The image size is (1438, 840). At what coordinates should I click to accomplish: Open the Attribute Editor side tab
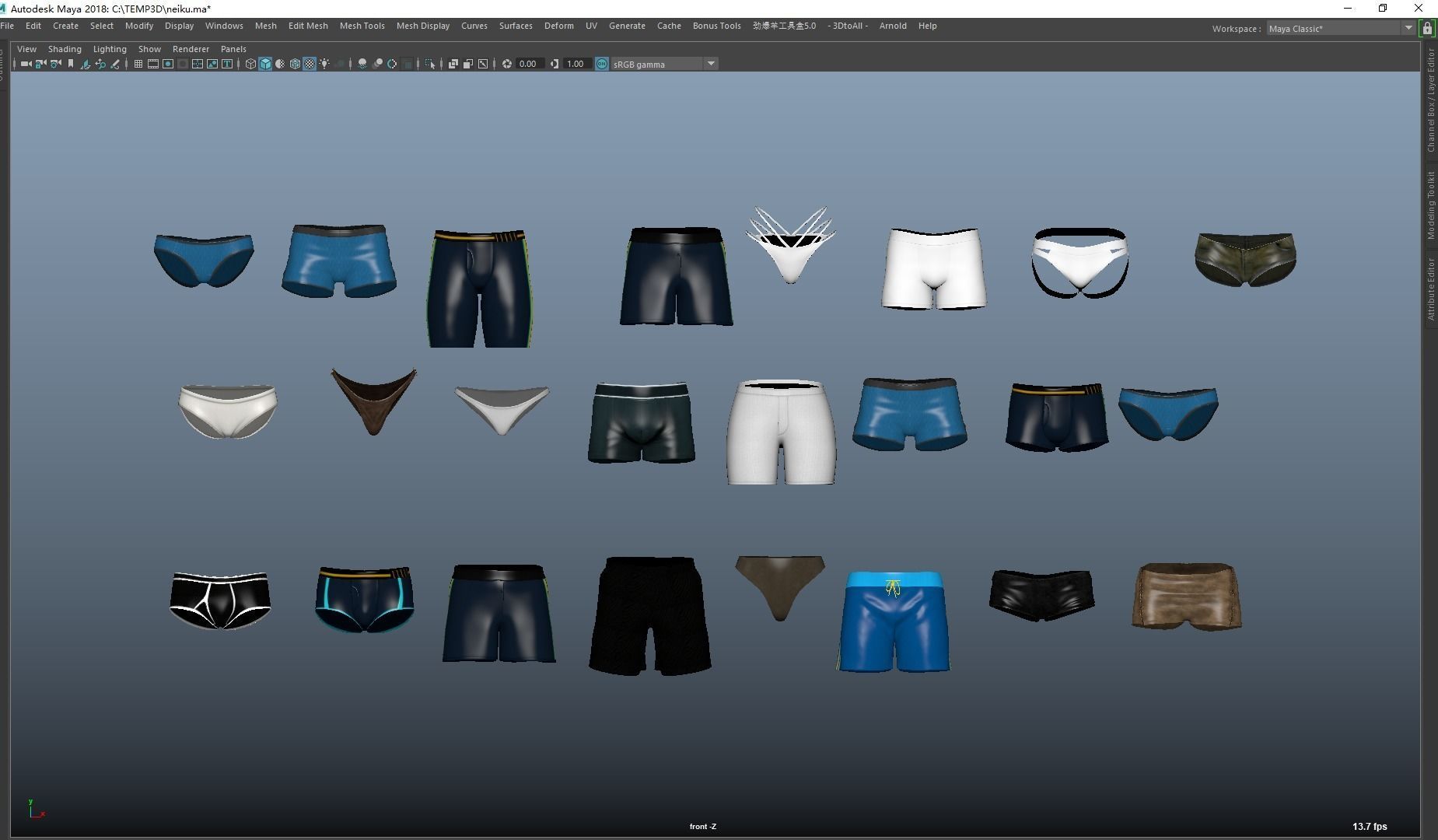(x=1430, y=289)
